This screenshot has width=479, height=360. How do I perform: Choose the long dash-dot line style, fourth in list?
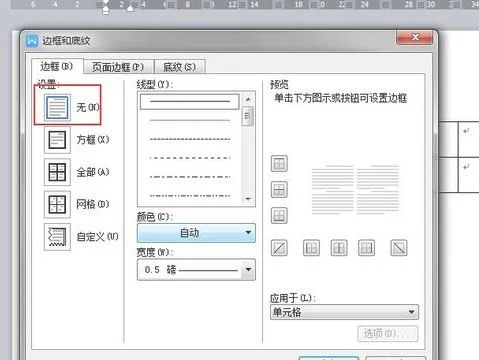tap(190, 158)
